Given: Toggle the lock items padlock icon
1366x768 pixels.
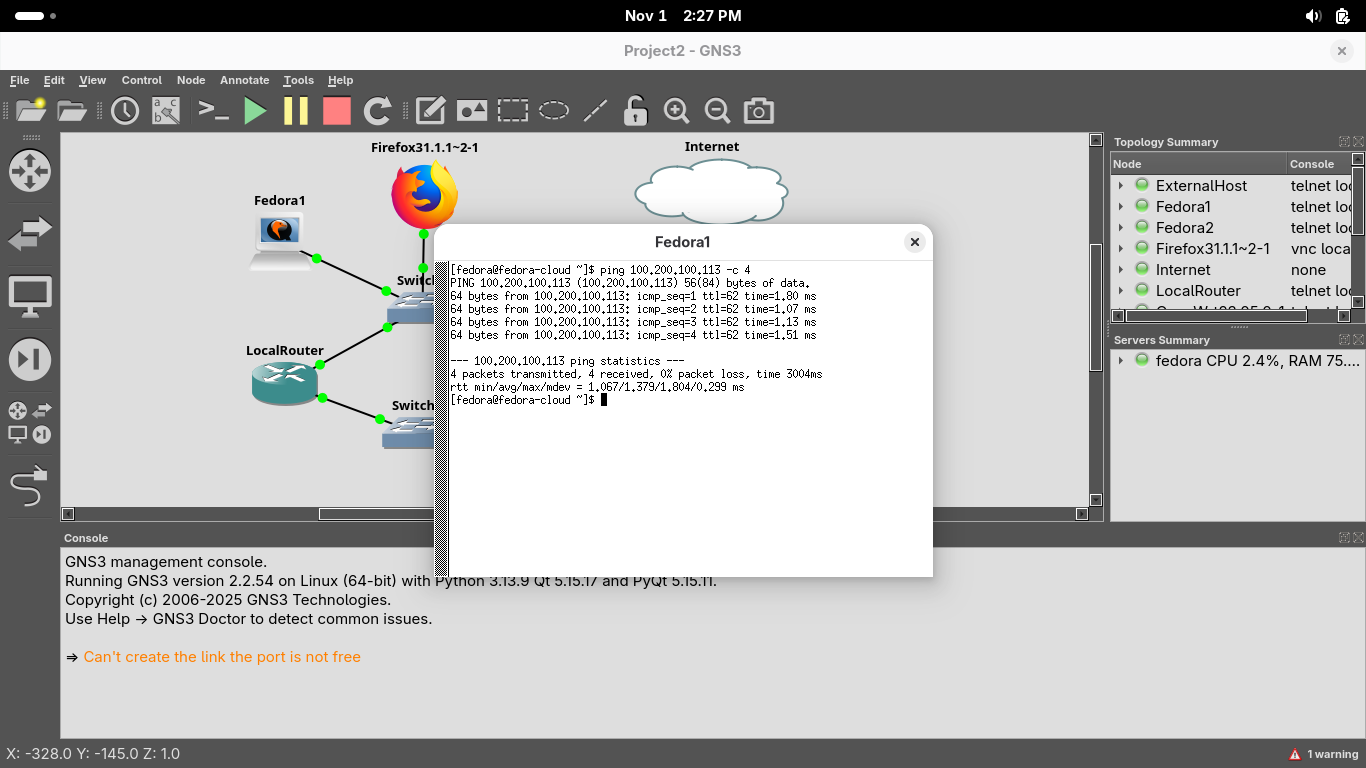Looking at the screenshot, I should (x=635, y=111).
